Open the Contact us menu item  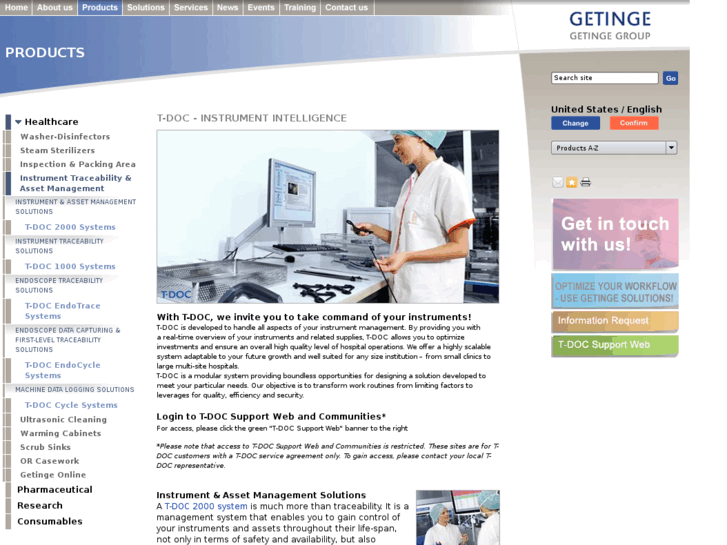[x=346, y=7]
